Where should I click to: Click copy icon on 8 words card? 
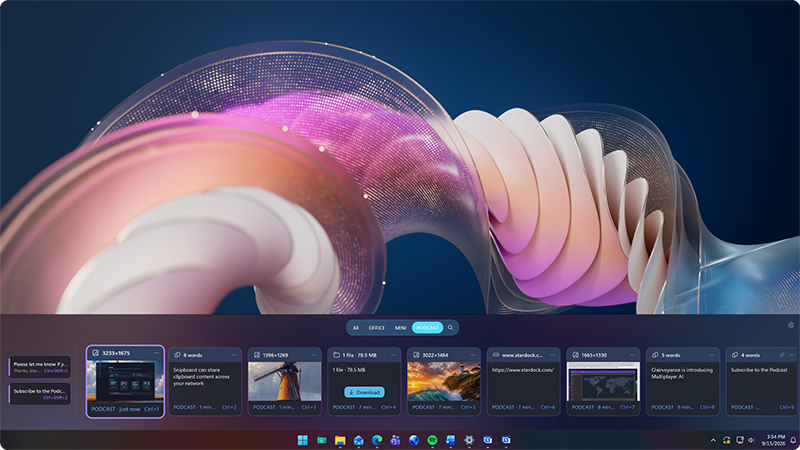click(x=177, y=355)
